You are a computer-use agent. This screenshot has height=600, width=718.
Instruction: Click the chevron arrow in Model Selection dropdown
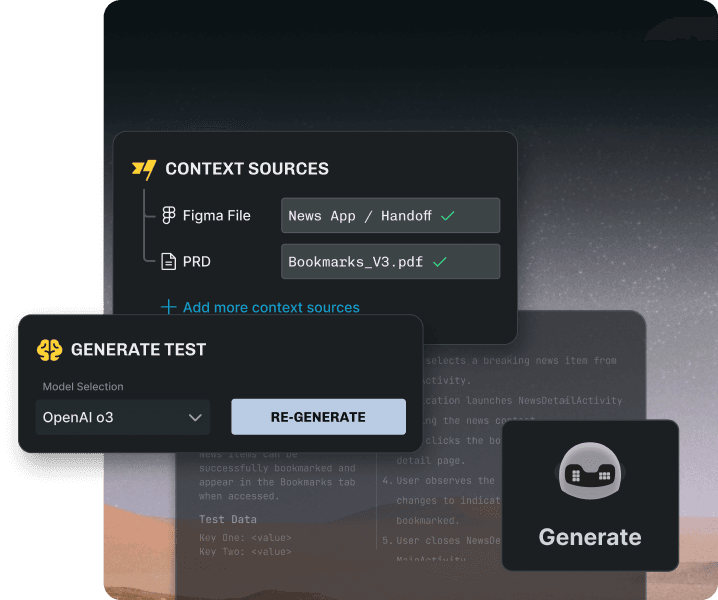195,418
